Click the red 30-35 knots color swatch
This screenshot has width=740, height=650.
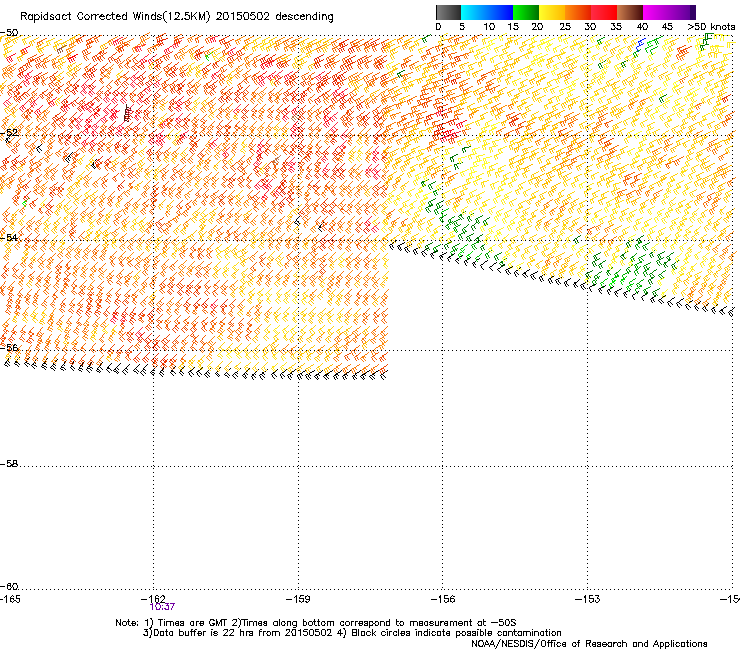click(x=604, y=12)
